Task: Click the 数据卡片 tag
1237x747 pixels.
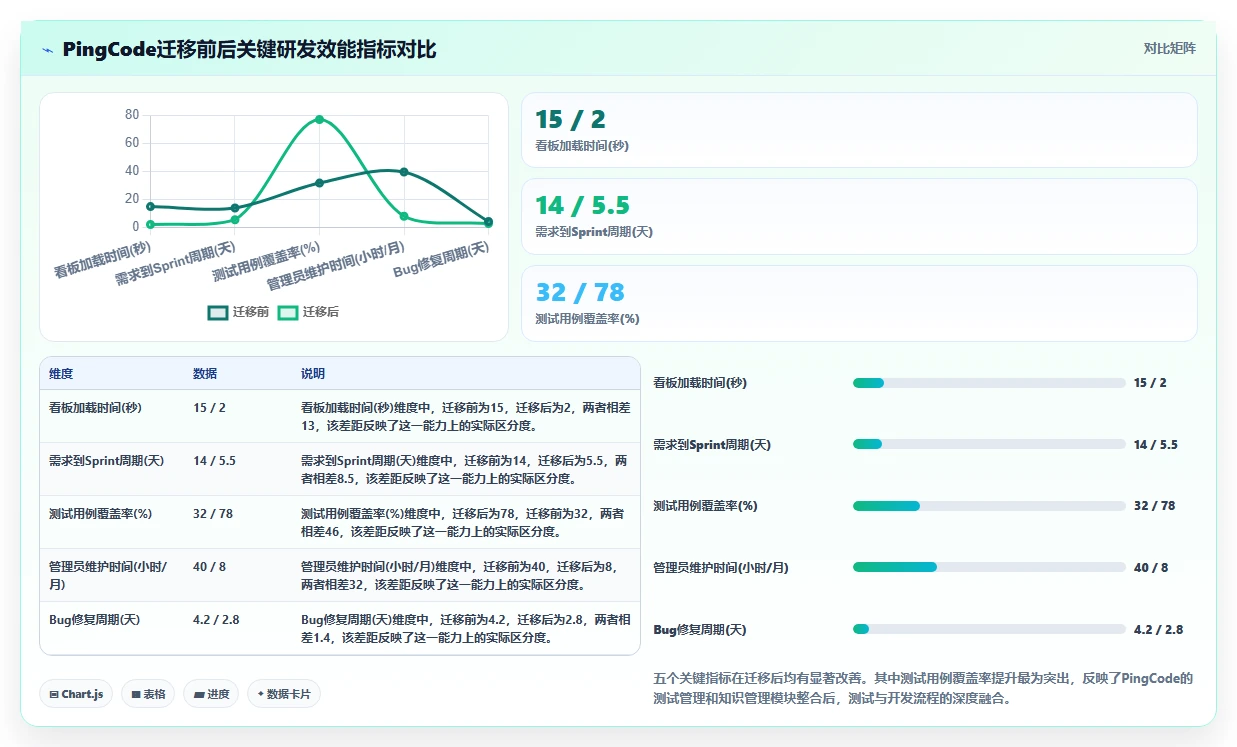Action: click(284, 694)
